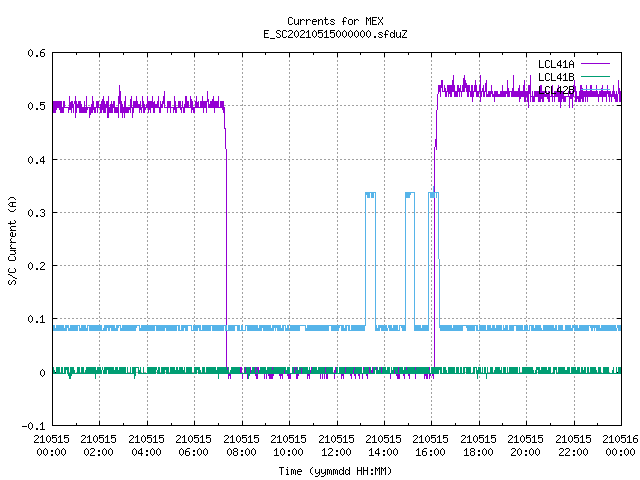
Task: Click the 210515 14:00 time tick label
Action: tap(383, 446)
